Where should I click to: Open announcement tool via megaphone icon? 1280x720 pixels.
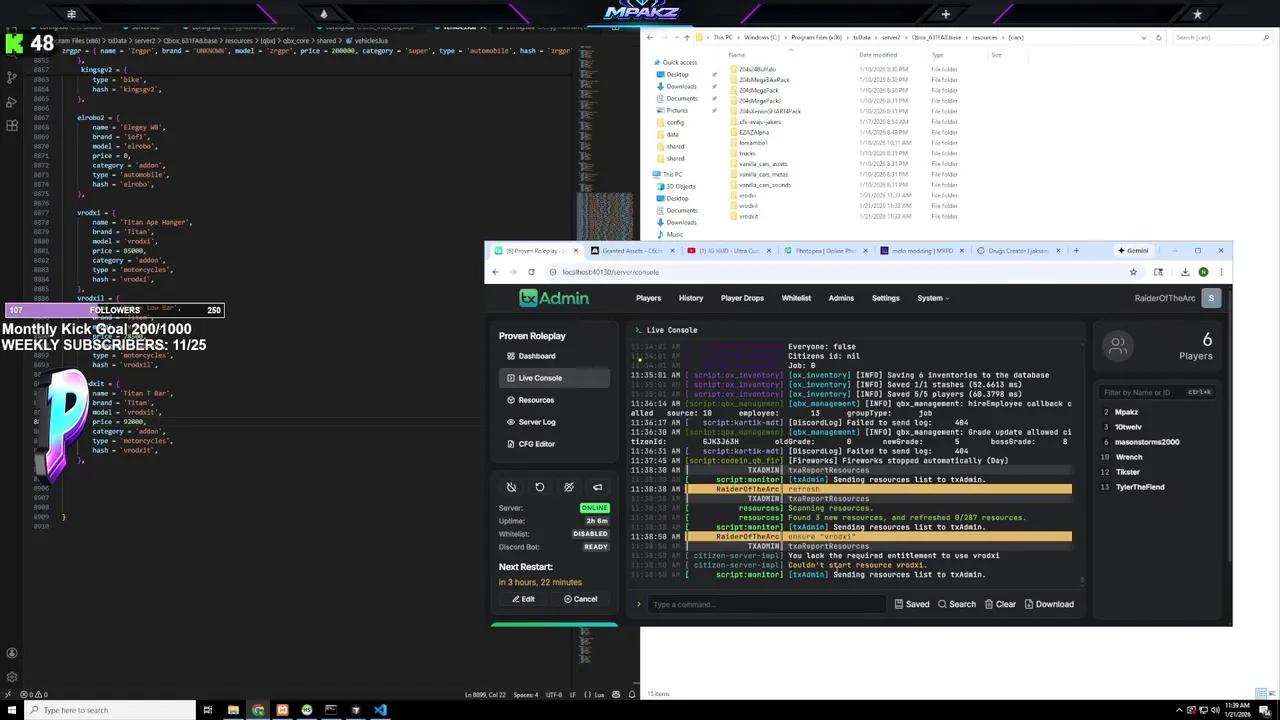597,487
